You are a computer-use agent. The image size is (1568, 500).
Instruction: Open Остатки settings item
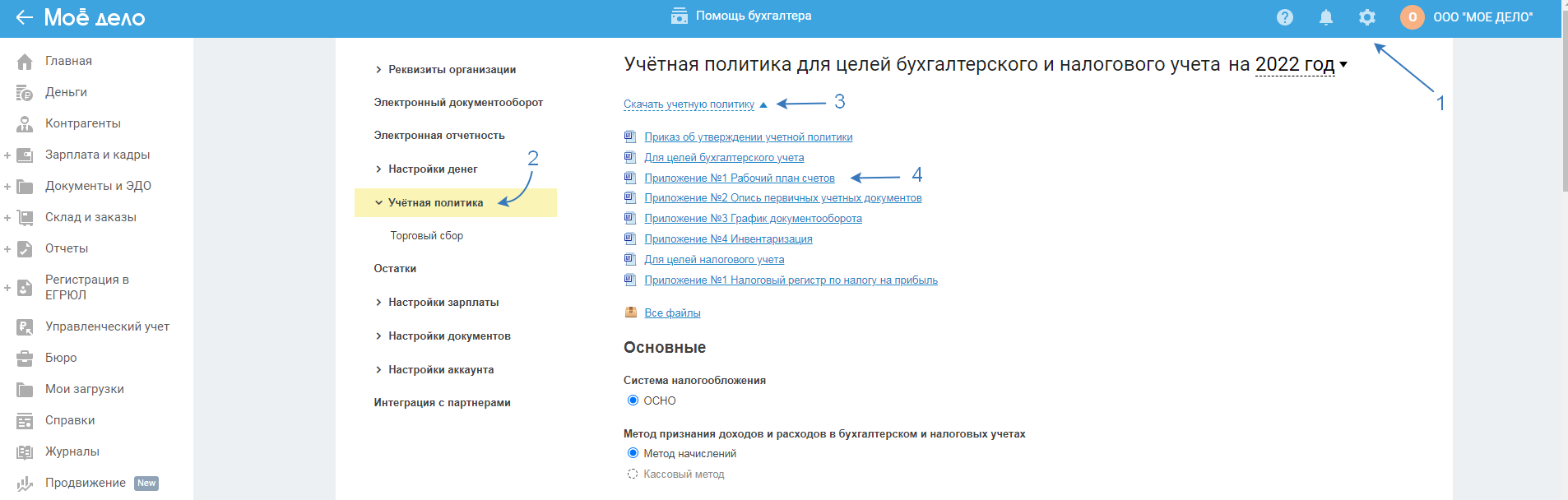pos(395,269)
